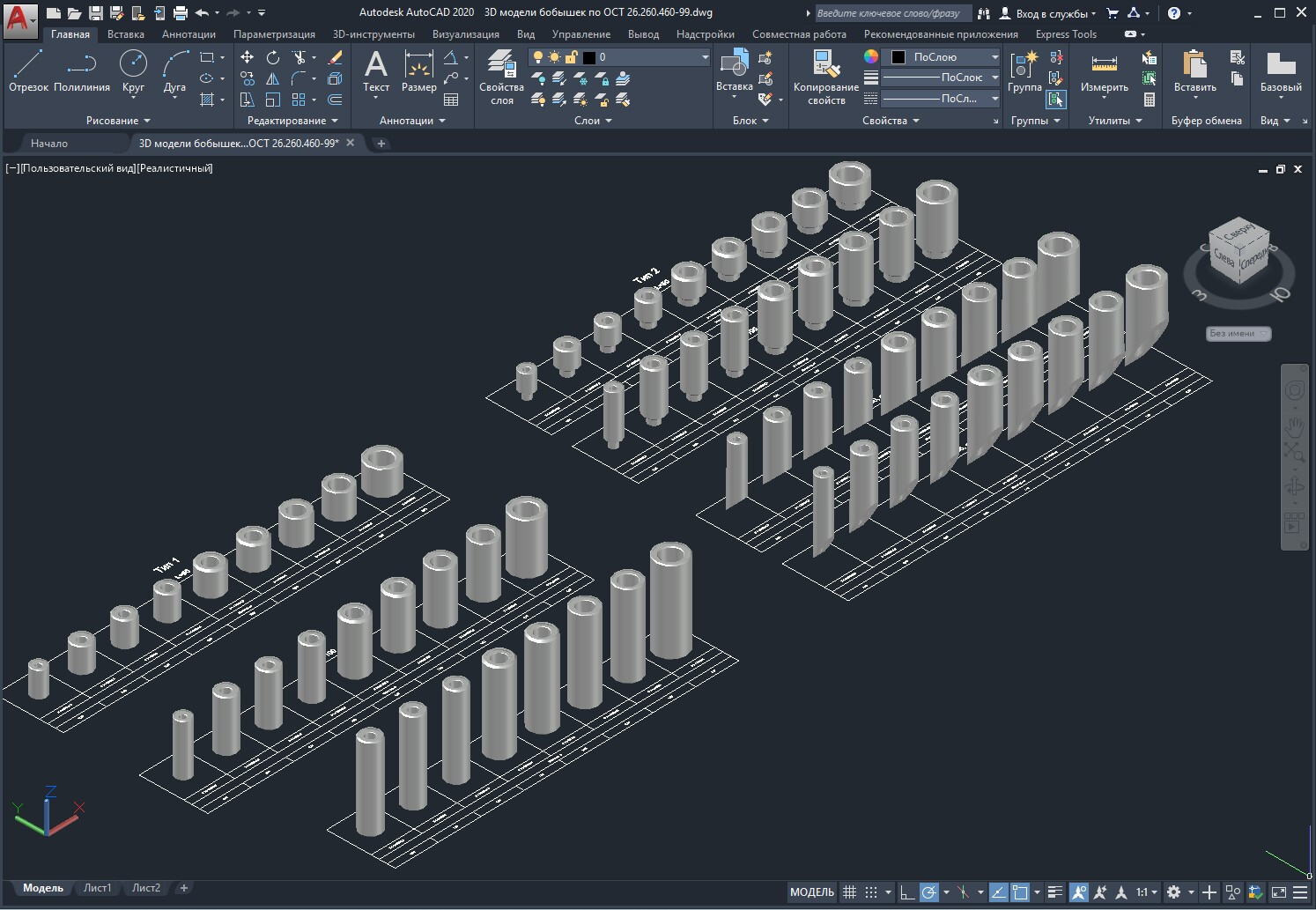Toggle lineweight display in status bar
The image size is (1316, 910).
1055,892
